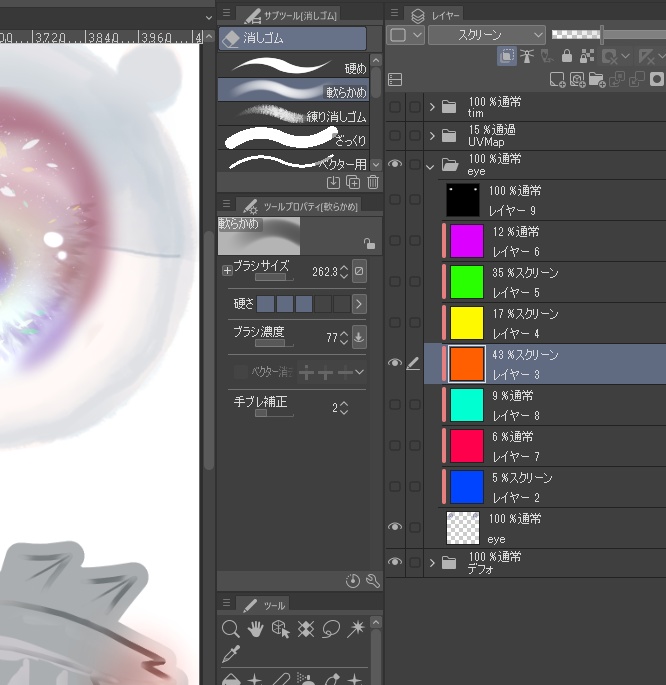Open the tool property panel menu
Image resolution: width=666 pixels, height=685 pixels.
(226, 204)
